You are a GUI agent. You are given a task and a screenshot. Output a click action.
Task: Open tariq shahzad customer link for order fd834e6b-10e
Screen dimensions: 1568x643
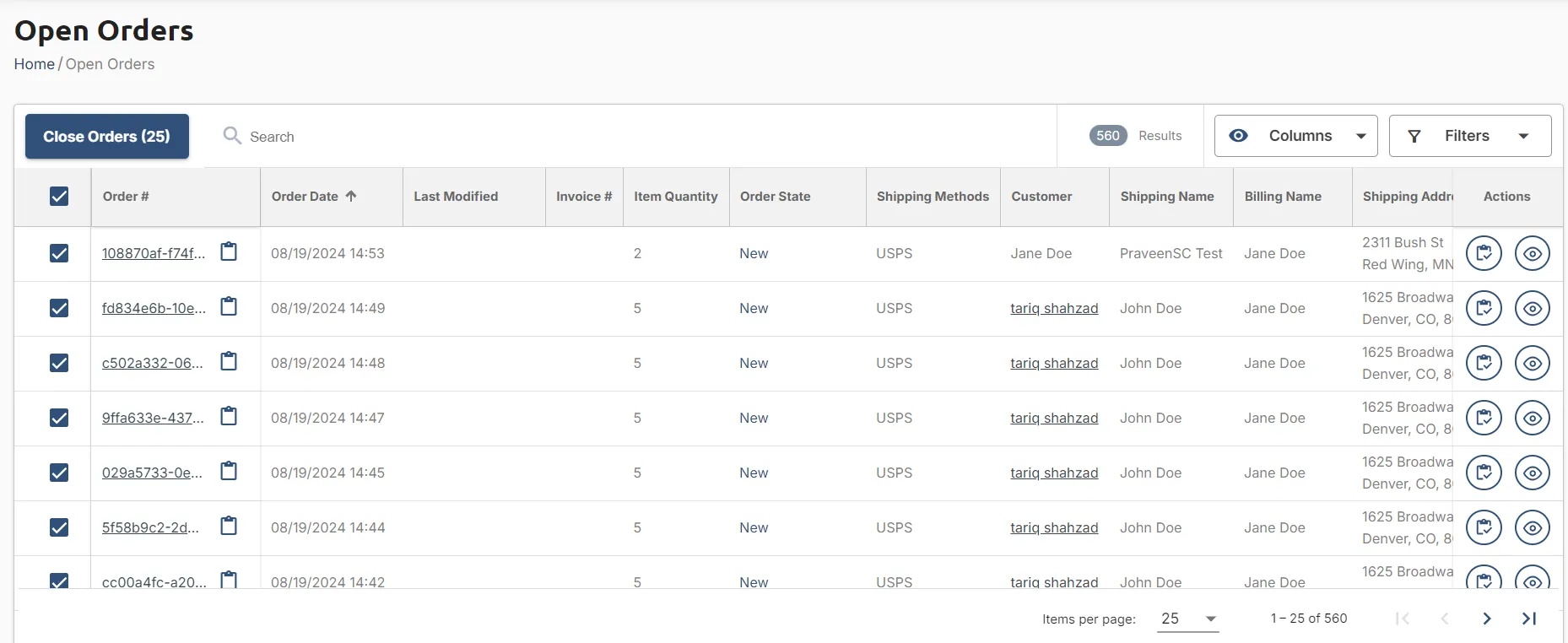click(x=1054, y=308)
